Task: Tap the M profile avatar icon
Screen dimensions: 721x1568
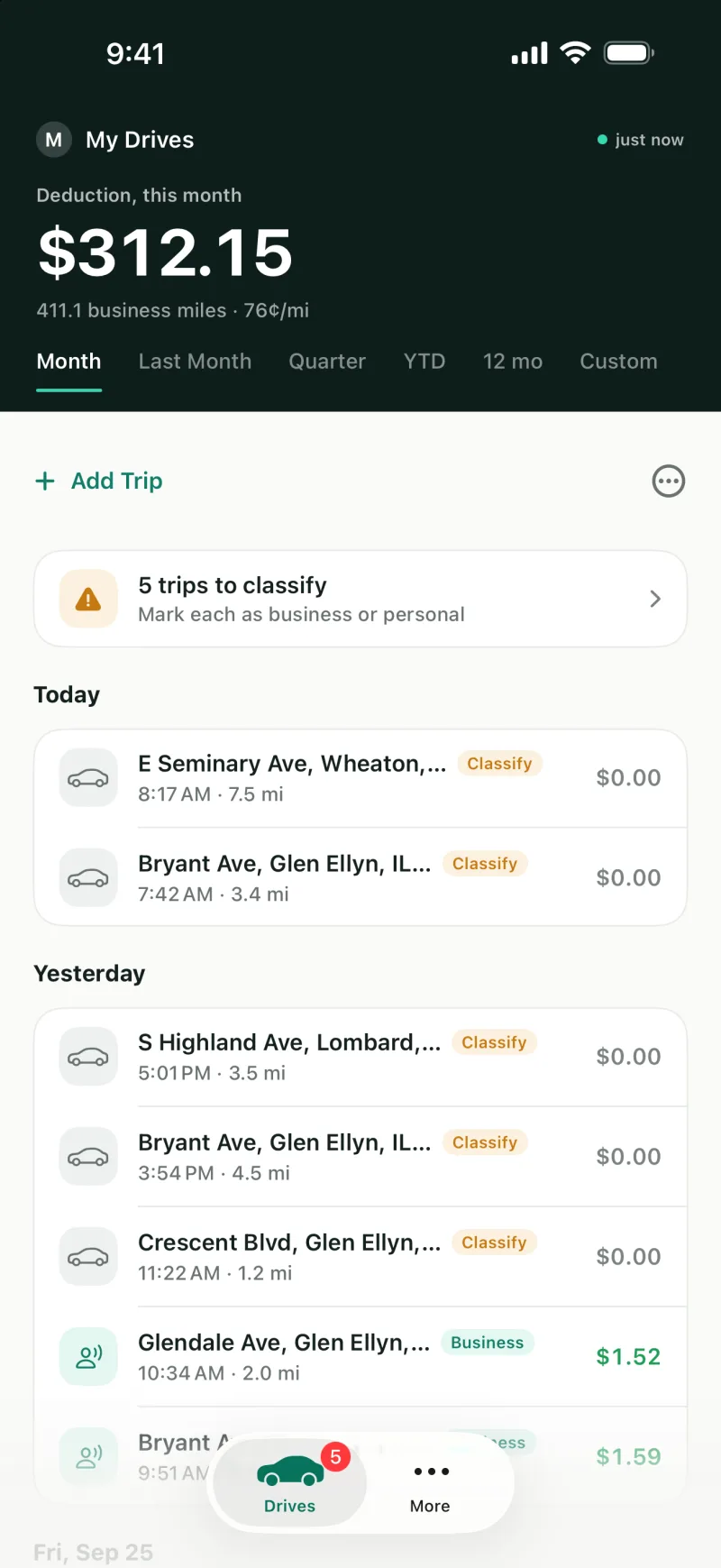Action: pos(54,140)
